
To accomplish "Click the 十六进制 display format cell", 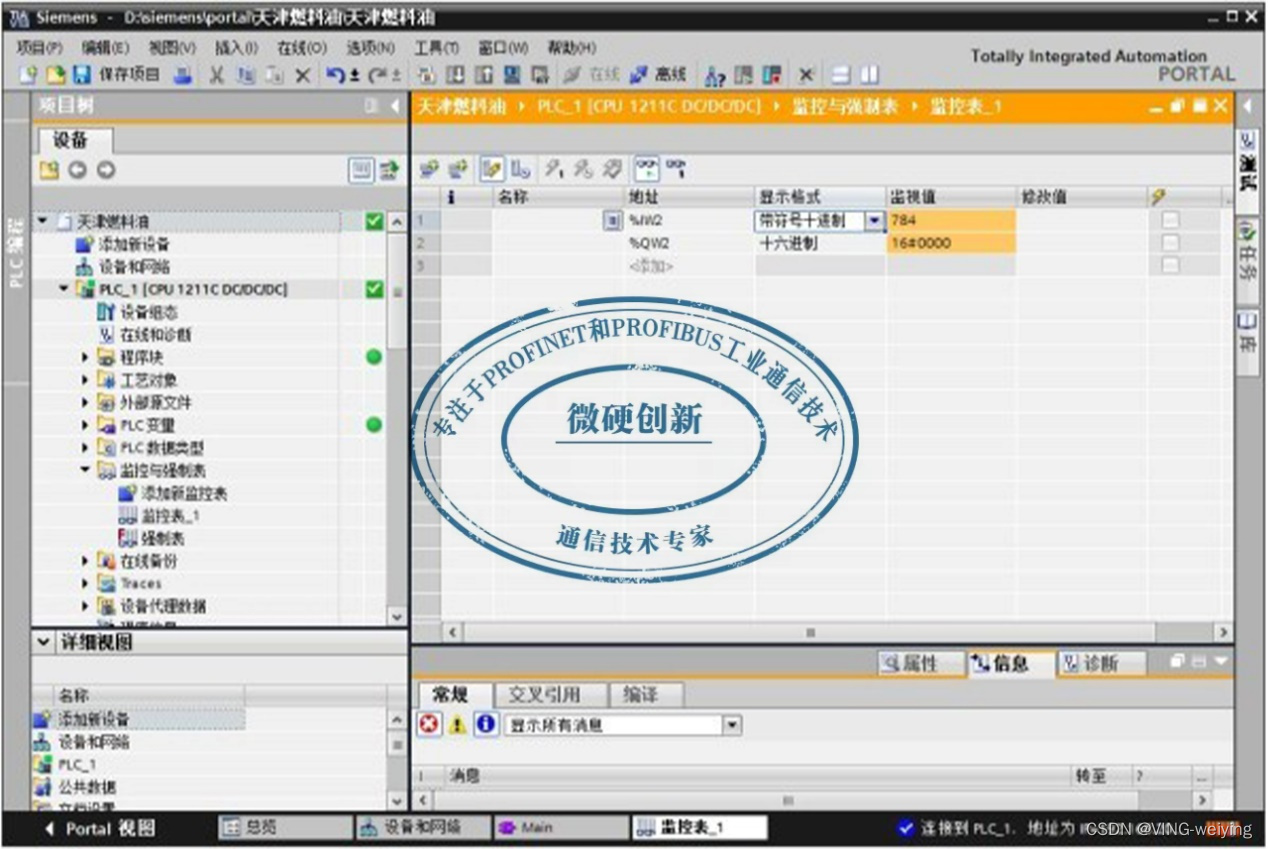I will point(820,243).
